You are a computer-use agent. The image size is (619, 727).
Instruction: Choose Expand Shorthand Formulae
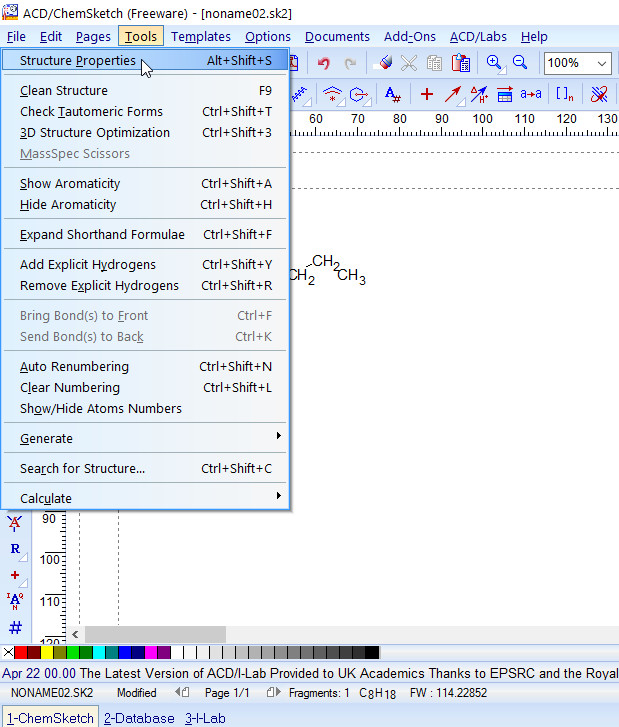(145, 235)
